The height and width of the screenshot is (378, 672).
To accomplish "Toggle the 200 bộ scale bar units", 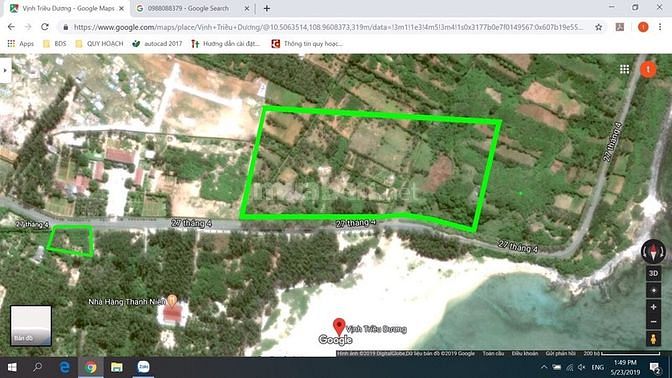I will pyautogui.click(x=621, y=354).
